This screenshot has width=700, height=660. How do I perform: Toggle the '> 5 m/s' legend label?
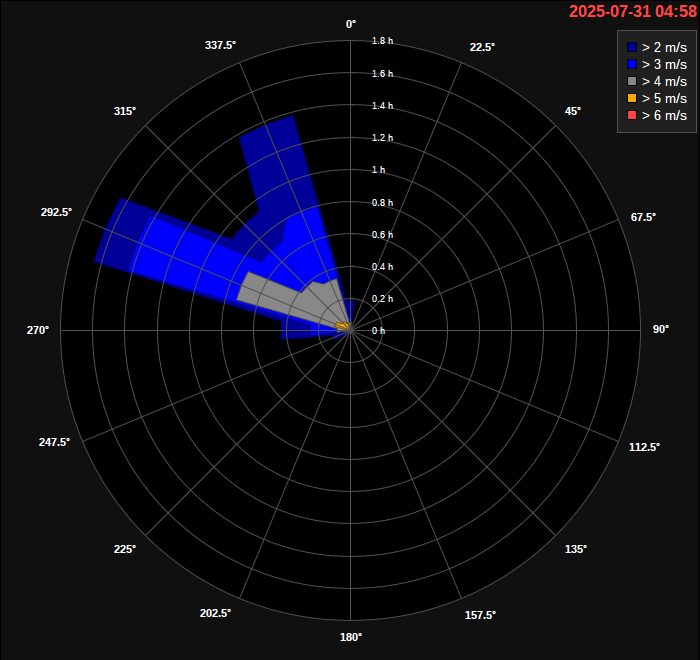(664, 98)
